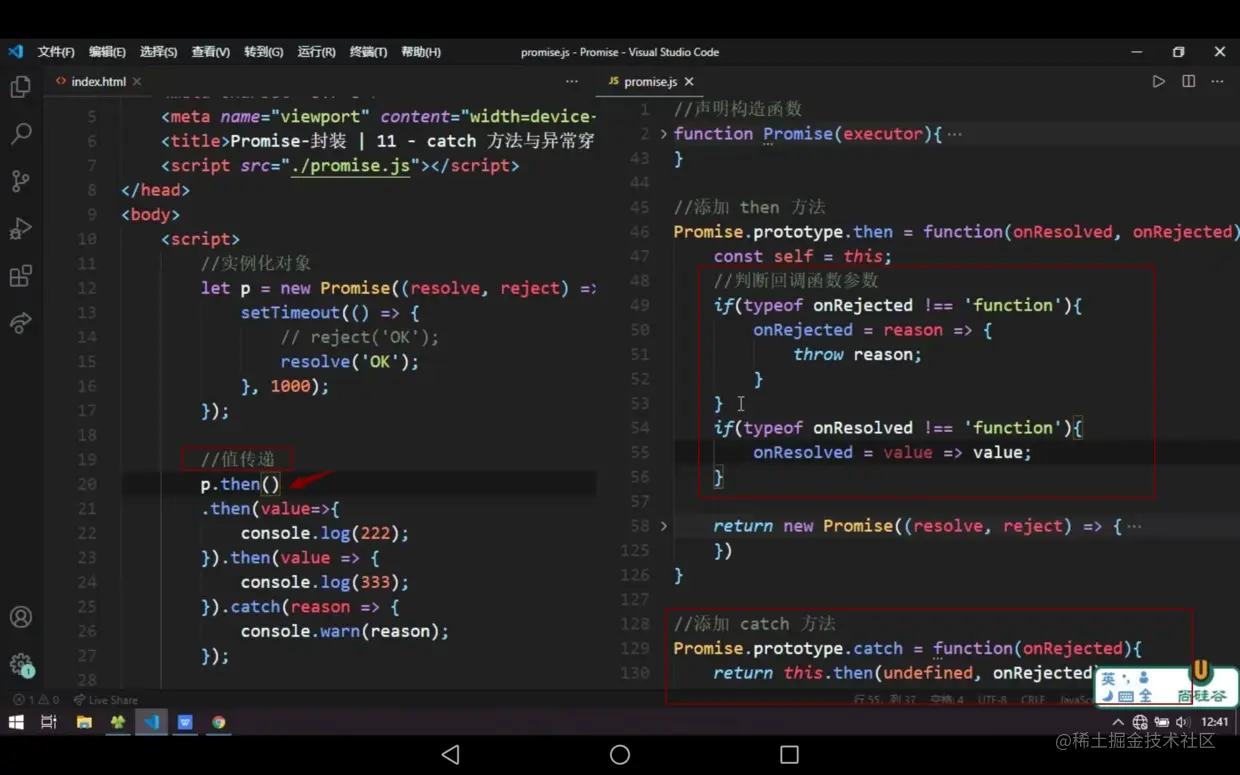Open the Live Share activity bar icon
Viewport: 1240px width, 775px height.
point(20,323)
